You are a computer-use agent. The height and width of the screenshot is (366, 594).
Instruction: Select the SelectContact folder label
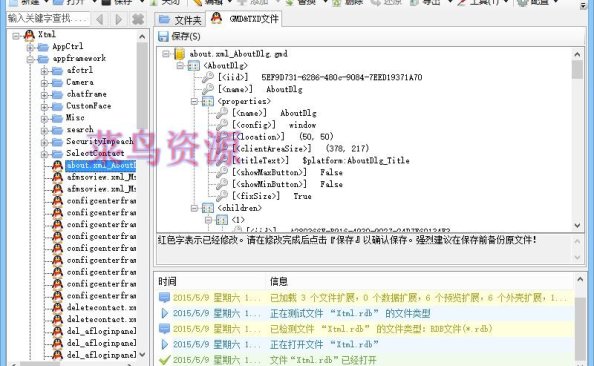(x=95, y=153)
